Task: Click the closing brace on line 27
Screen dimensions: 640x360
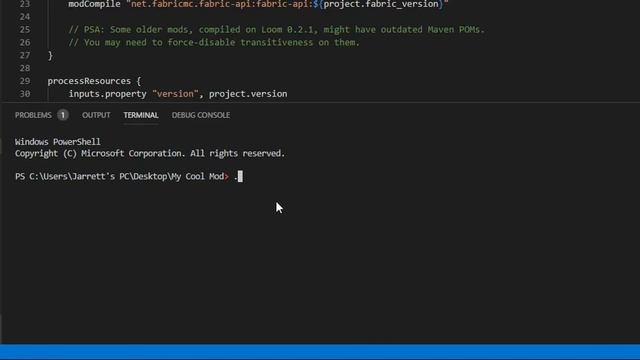Action: tap(50, 56)
